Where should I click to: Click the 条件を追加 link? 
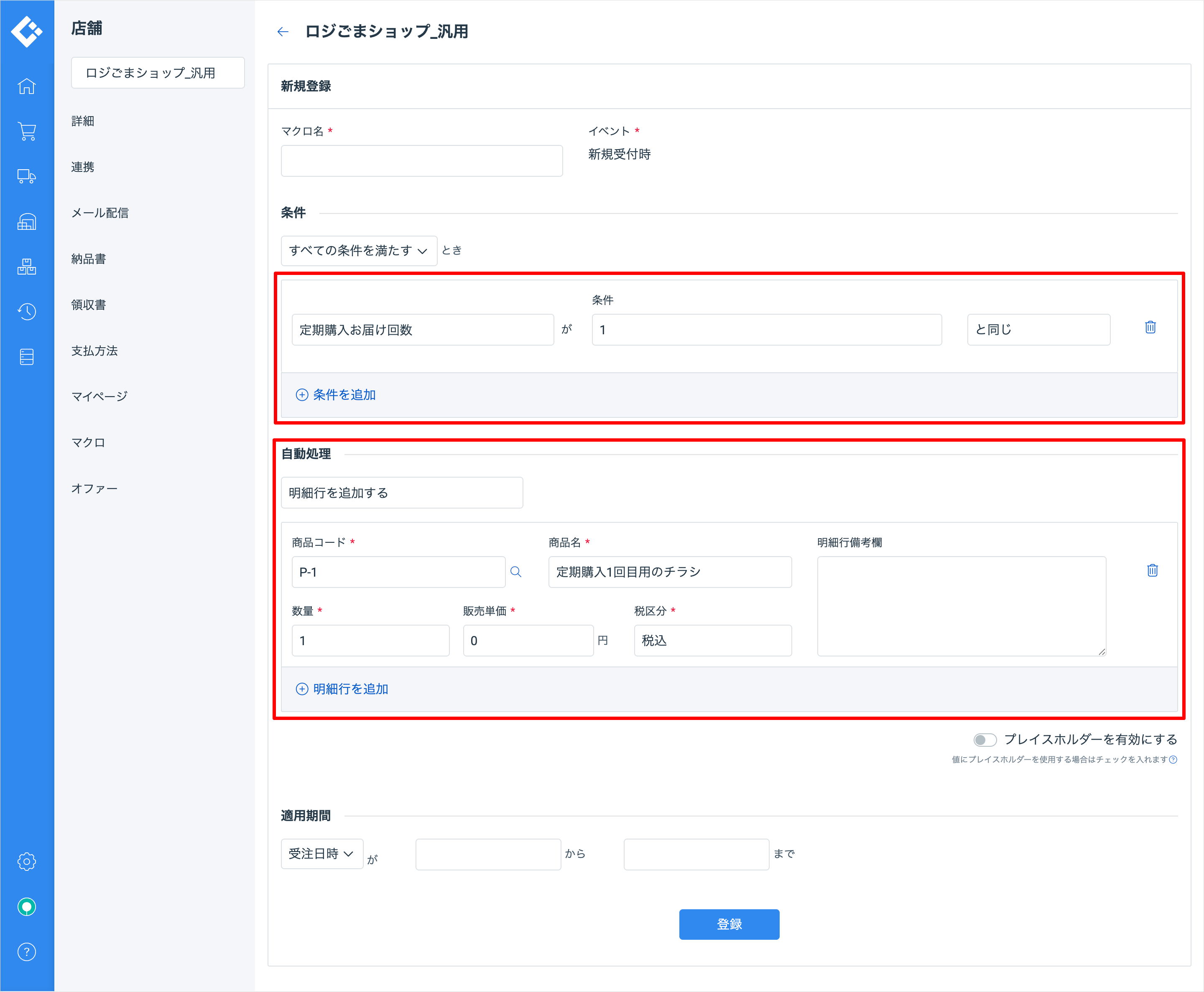[x=336, y=395]
